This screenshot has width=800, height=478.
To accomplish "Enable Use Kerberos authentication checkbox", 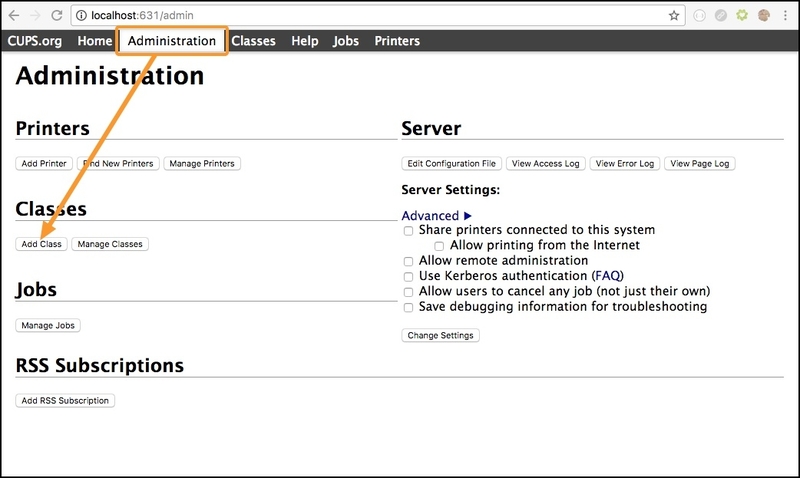I will point(408,276).
